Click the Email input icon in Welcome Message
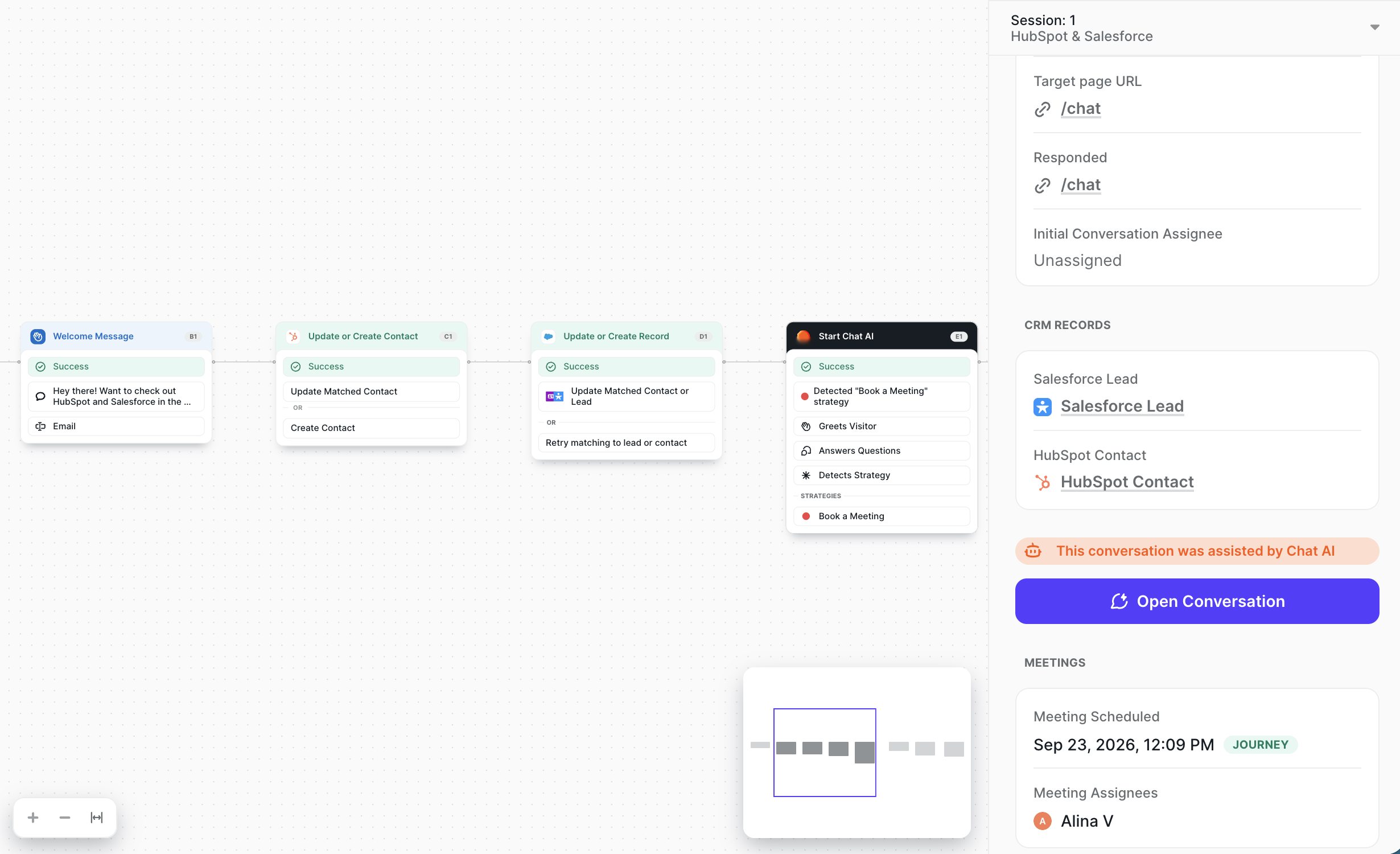Viewport: 1400px width, 854px height. pos(40,426)
